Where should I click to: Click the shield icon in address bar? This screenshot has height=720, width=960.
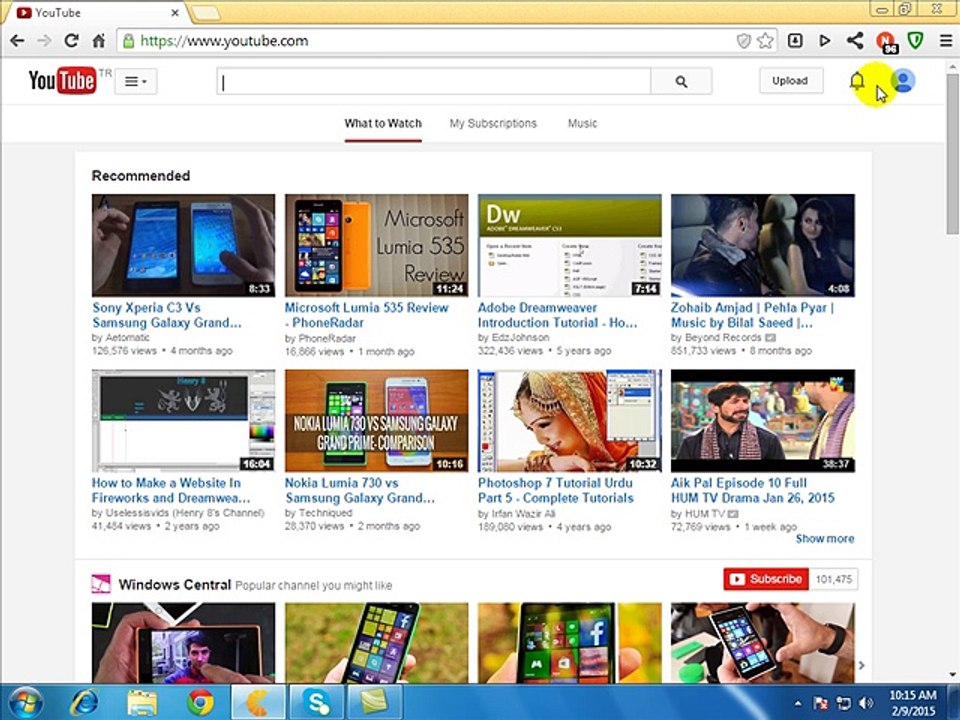743,41
